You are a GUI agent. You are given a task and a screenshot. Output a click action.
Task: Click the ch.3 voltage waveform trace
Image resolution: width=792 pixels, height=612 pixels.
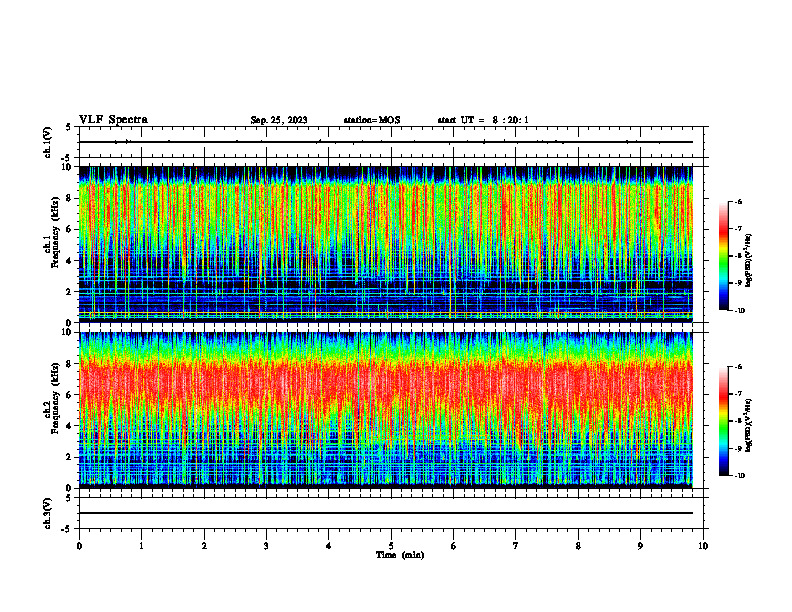[x=386, y=513]
